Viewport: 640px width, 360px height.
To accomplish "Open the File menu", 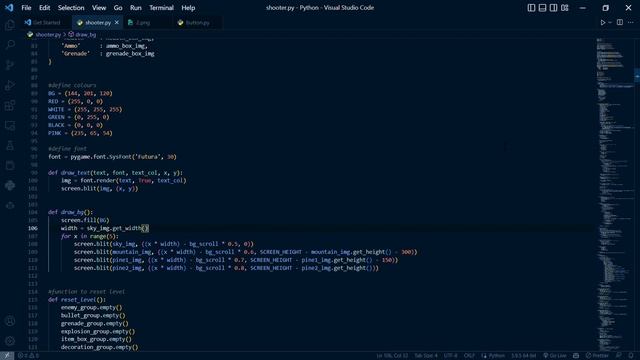I will tap(26, 8).
